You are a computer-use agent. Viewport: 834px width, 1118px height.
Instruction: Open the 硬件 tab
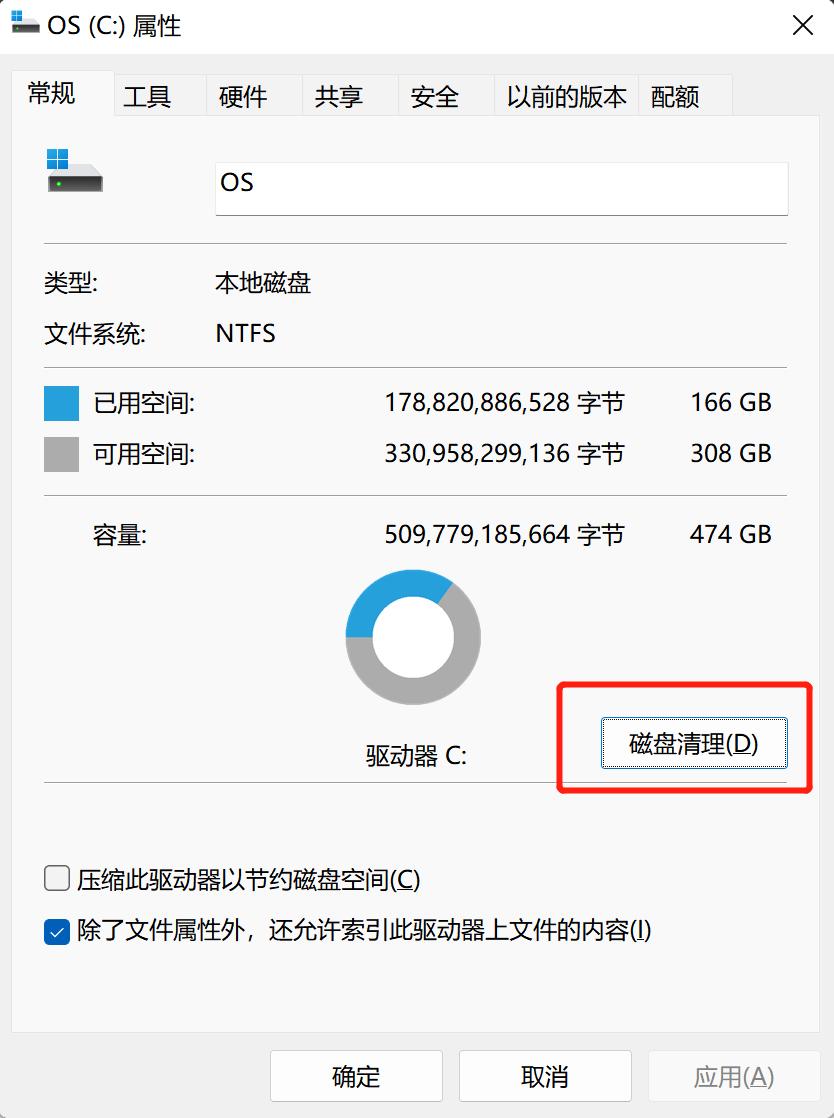point(243,96)
